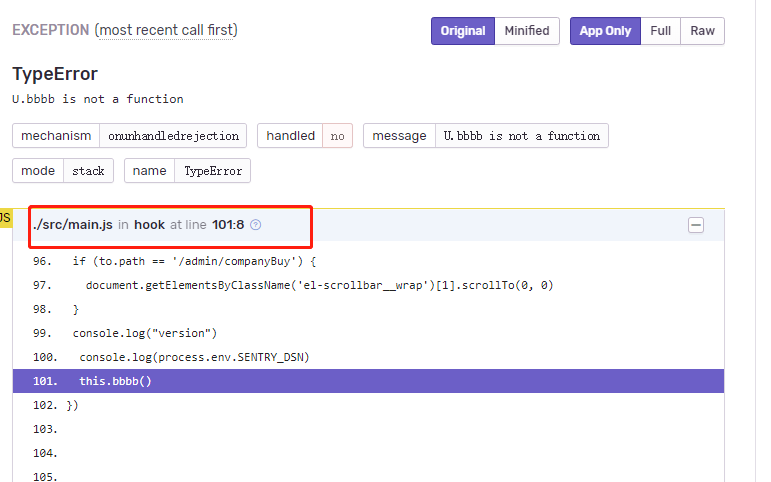This screenshot has height=482, width=771.
Task: Click the 'most recent call first' label
Action: (168, 30)
